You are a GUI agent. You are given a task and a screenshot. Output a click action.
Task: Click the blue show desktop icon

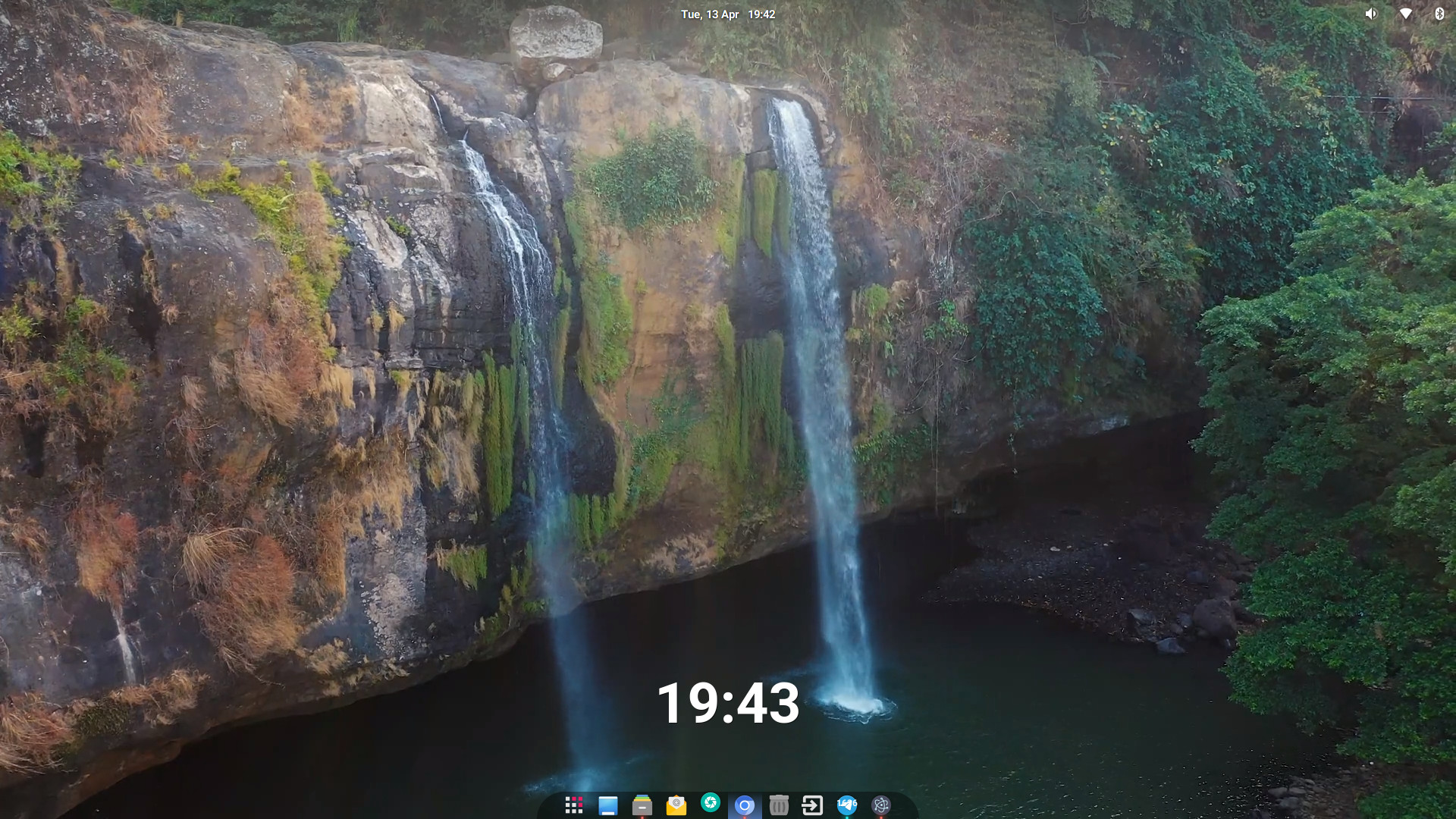click(x=607, y=805)
